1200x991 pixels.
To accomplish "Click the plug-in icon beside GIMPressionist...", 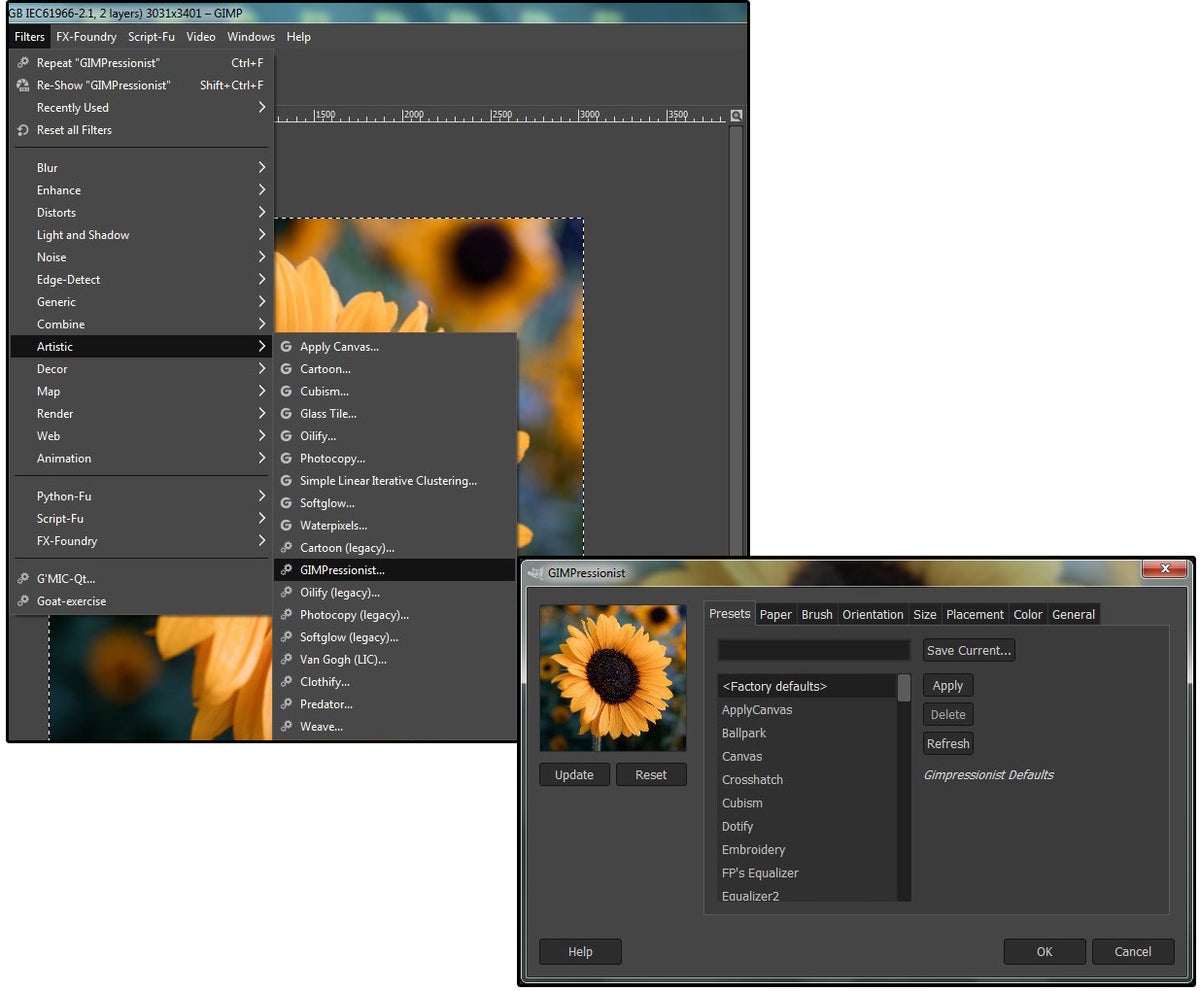I will click(x=286, y=570).
